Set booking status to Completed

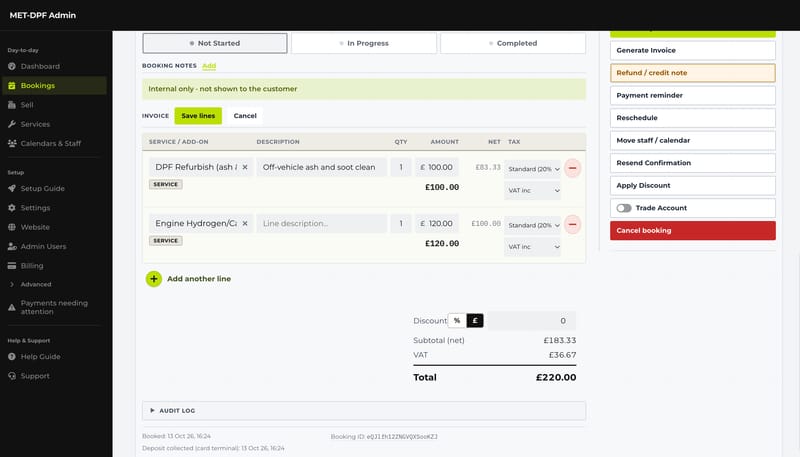513,43
